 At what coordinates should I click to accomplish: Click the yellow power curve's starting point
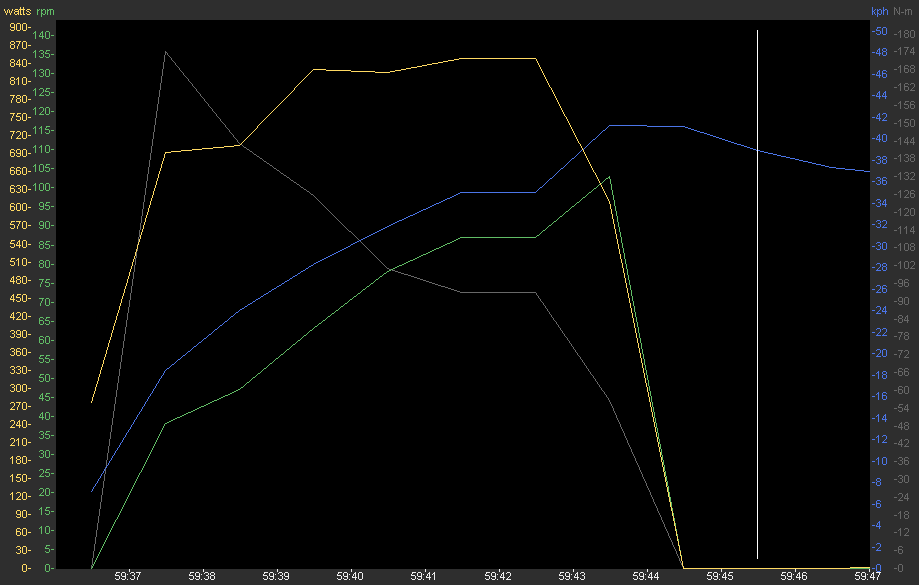tap(92, 403)
